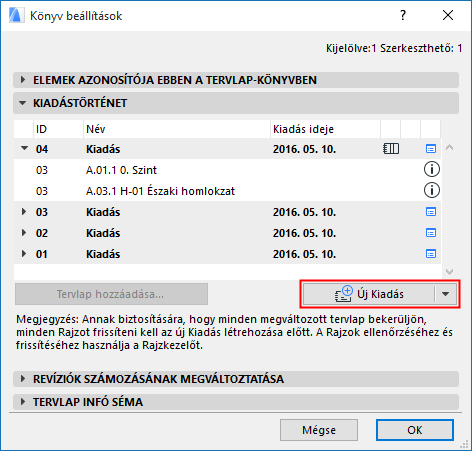Open issue details icon for row 01 Kiadás
Viewport: 472px width, 451px height.
pyautogui.click(x=431, y=254)
